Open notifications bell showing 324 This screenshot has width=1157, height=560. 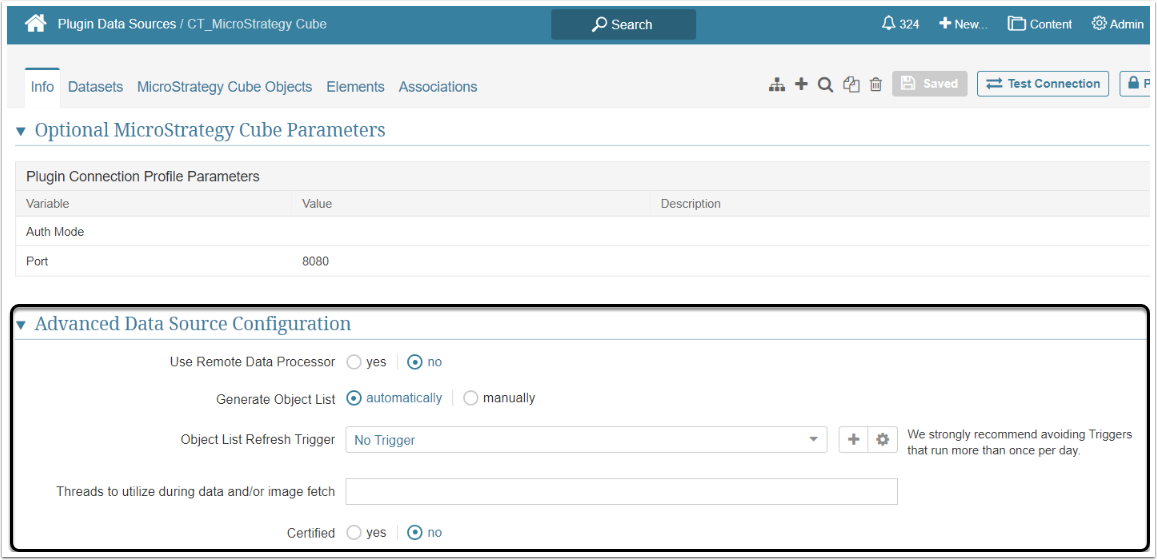click(900, 24)
